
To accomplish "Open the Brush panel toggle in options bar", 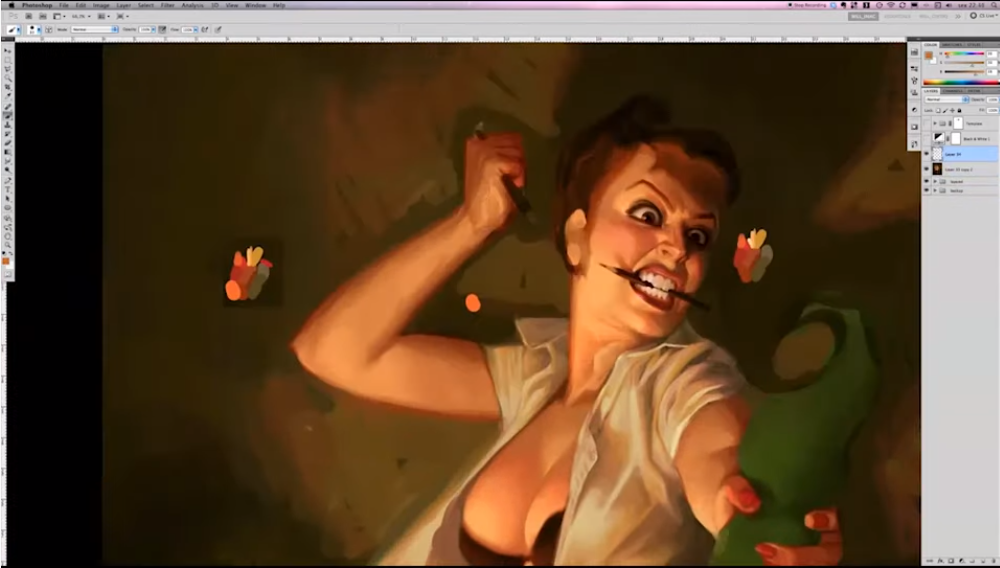I will (48, 29).
